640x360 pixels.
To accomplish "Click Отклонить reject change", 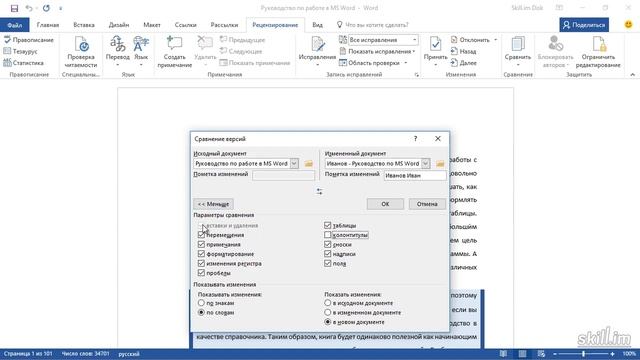I will tap(470, 40).
